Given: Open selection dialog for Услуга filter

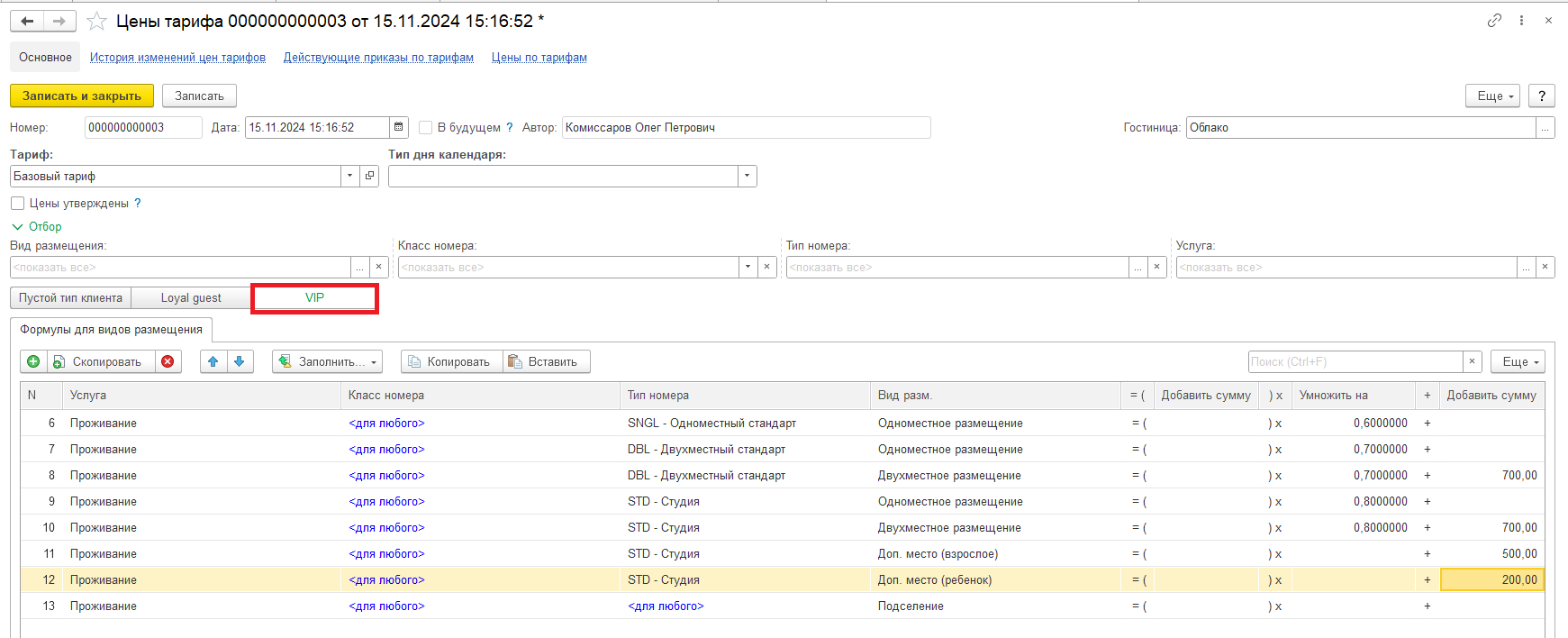Looking at the screenshot, I should [x=1527, y=267].
